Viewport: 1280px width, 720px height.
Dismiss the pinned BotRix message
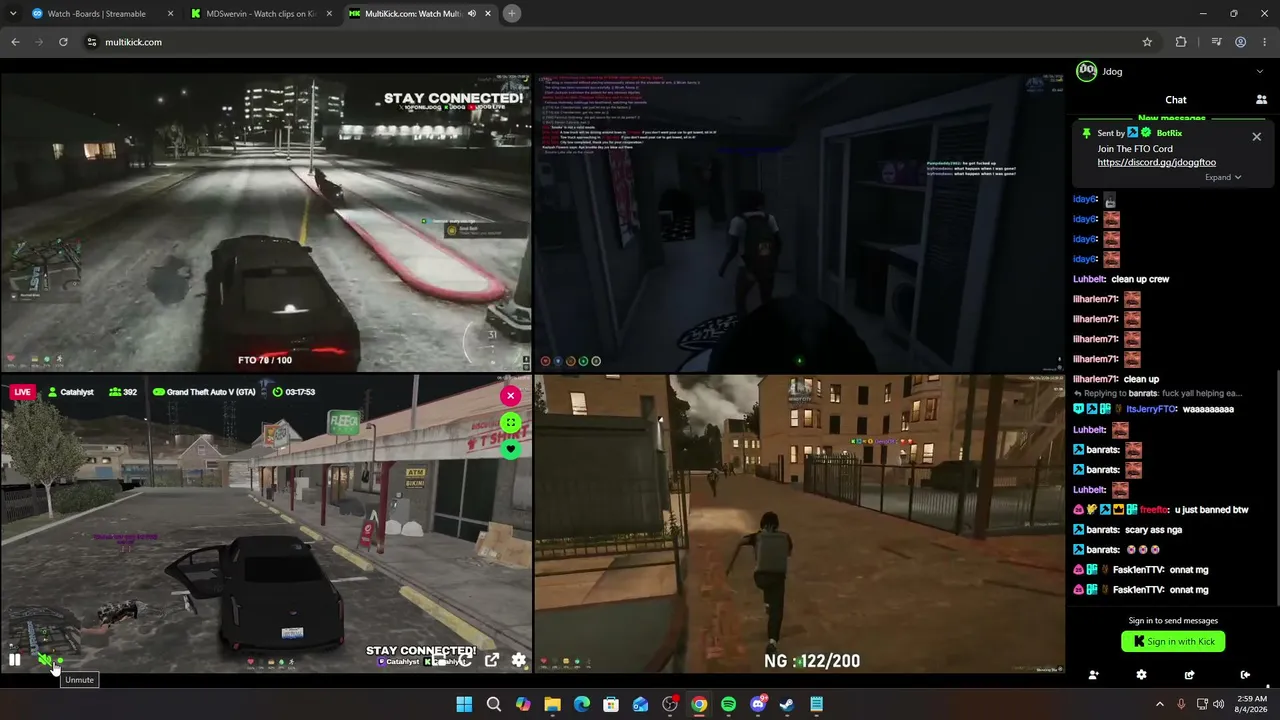1257,136
